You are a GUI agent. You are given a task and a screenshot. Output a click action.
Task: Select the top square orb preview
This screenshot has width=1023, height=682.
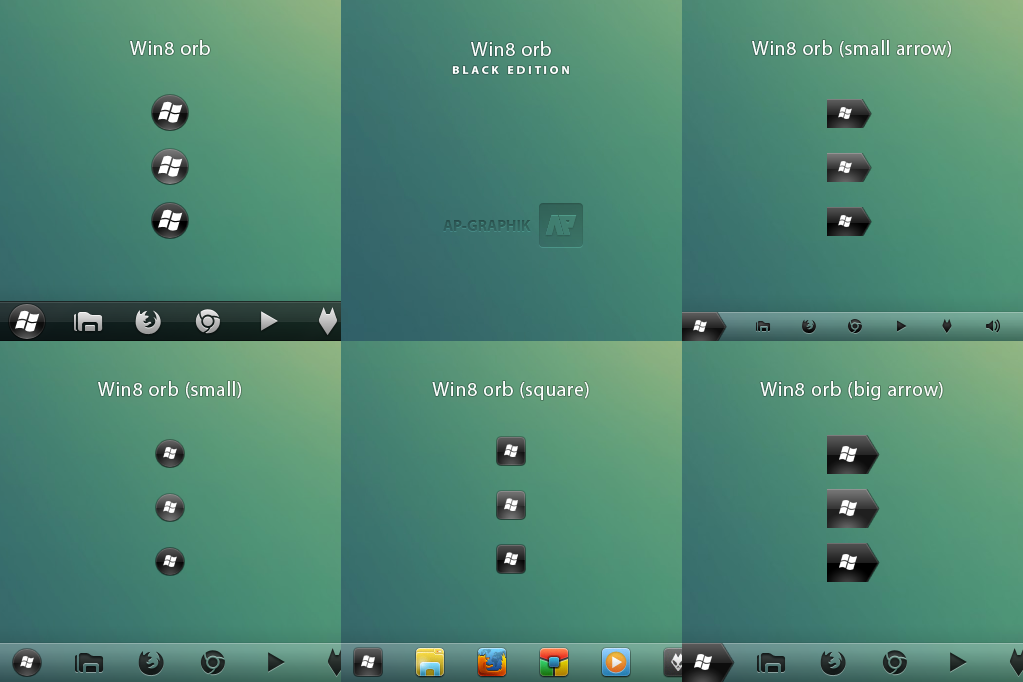tap(511, 451)
